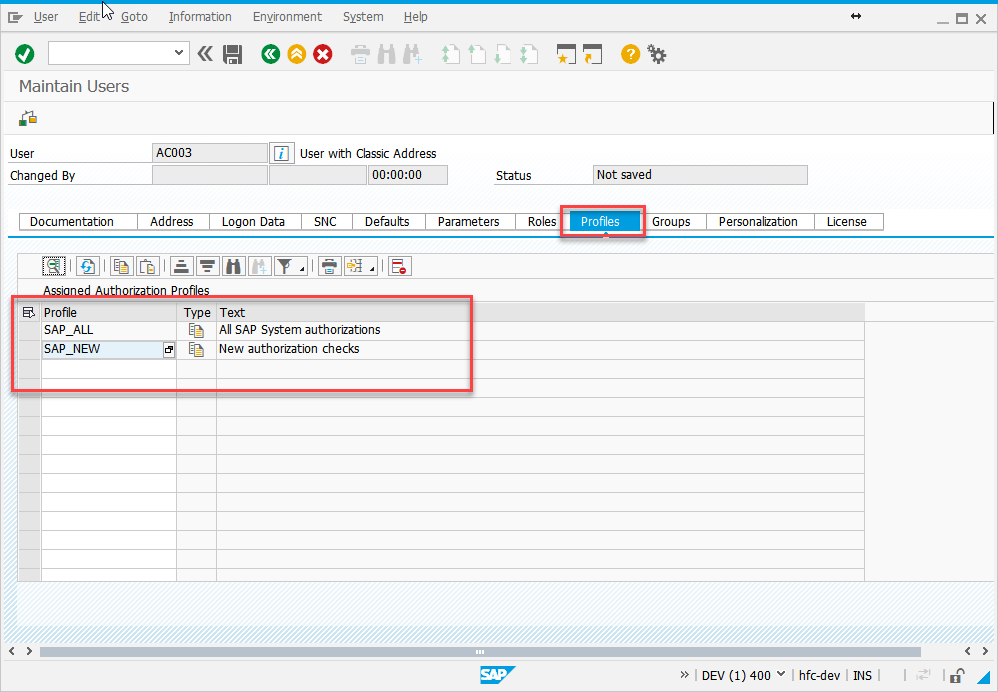Click the SAP_NEW profile input cell
Viewport: 998px width, 692px height.
(102, 350)
